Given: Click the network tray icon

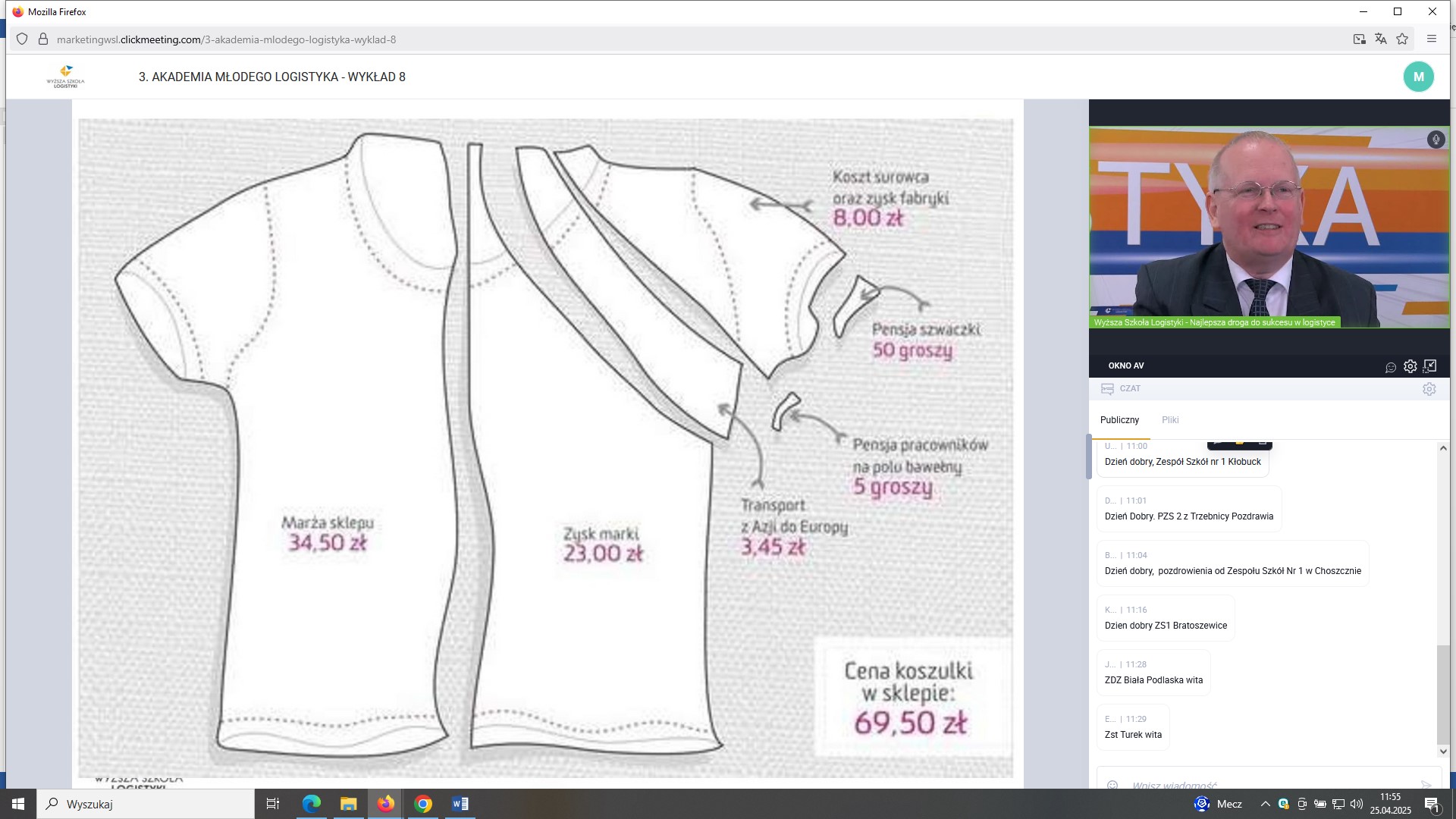Looking at the screenshot, I should pyautogui.click(x=1338, y=804).
